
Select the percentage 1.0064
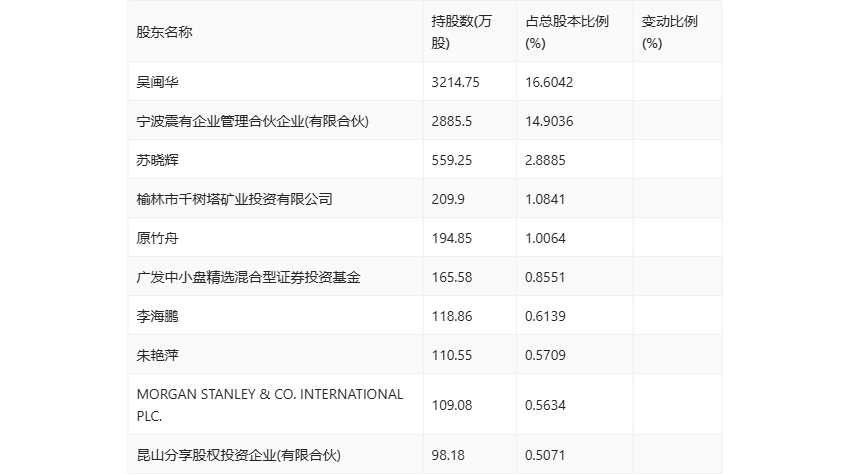point(545,238)
